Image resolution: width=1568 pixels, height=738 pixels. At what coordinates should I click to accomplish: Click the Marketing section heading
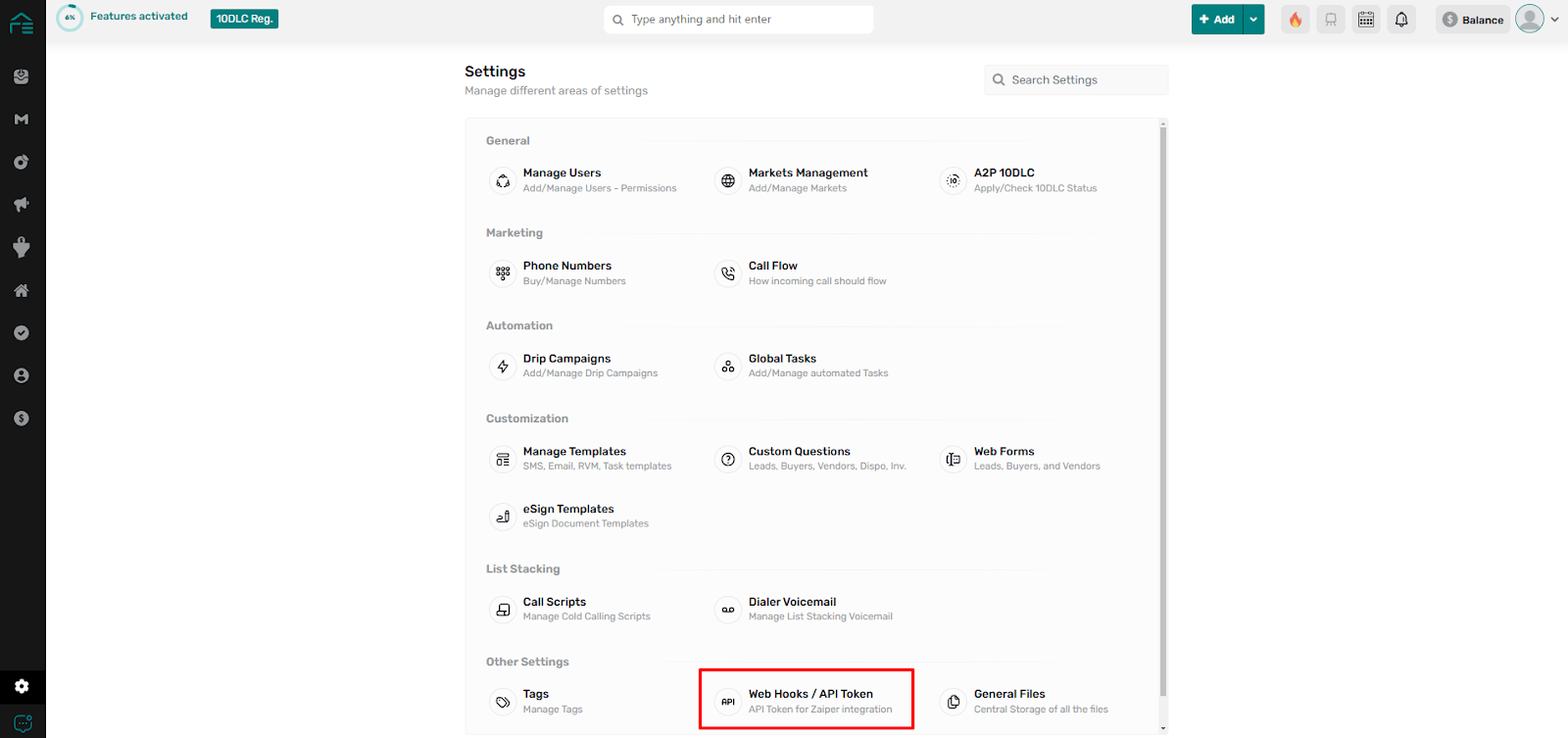[x=514, y=233]
